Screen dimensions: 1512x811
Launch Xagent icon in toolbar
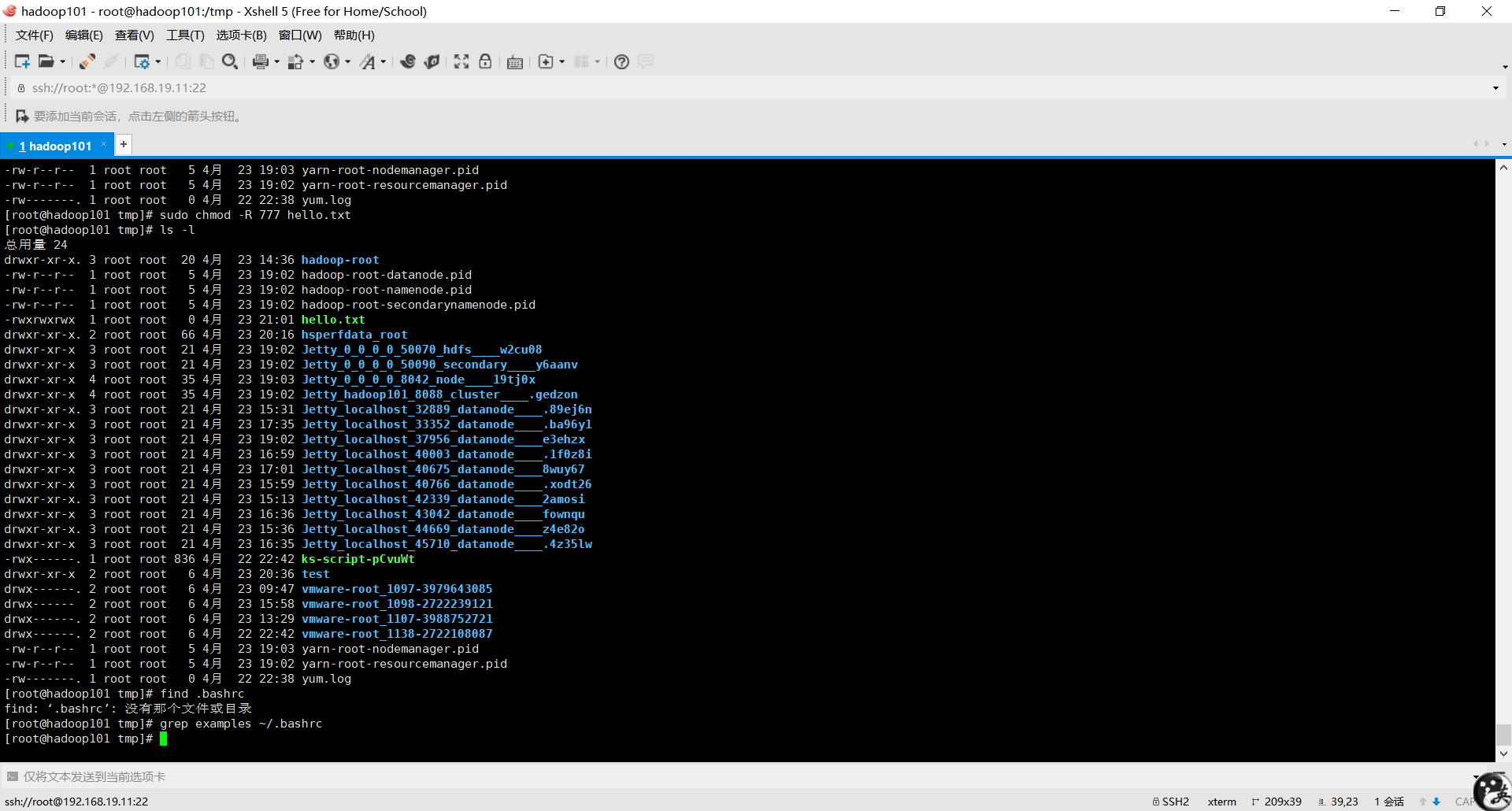(432, 61)
